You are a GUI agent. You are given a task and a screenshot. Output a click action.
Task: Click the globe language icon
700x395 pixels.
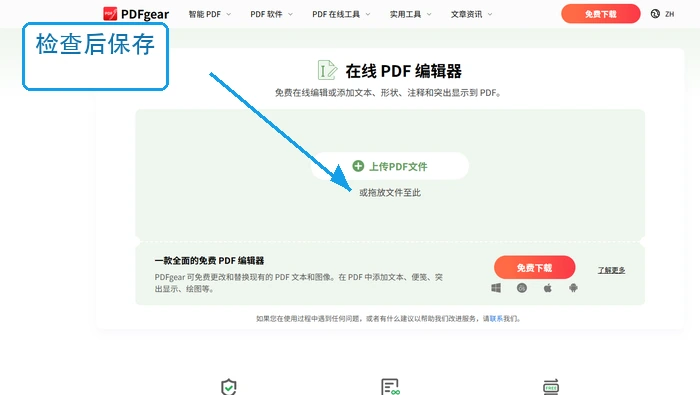coord(655,14)
